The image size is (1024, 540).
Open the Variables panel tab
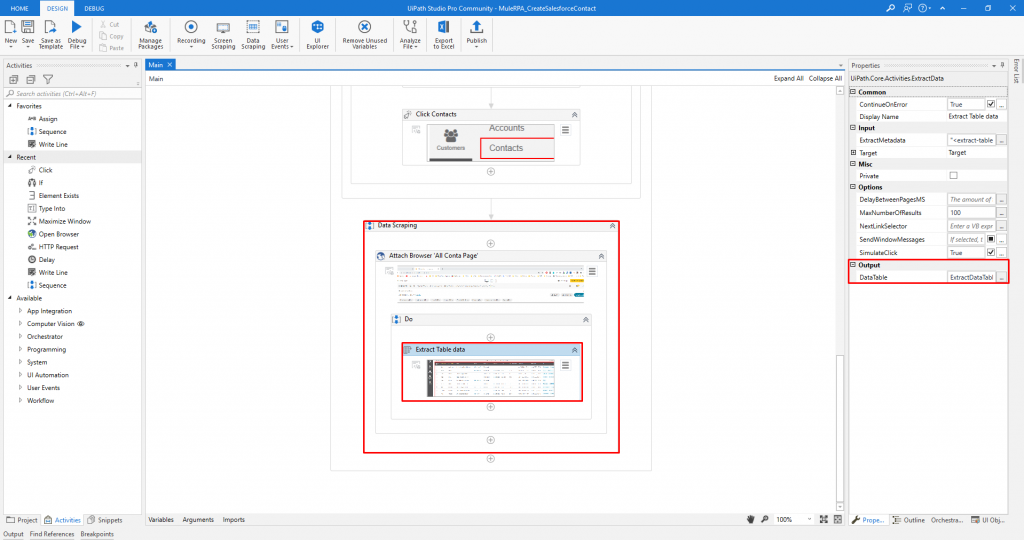click(x=161, y=520)
